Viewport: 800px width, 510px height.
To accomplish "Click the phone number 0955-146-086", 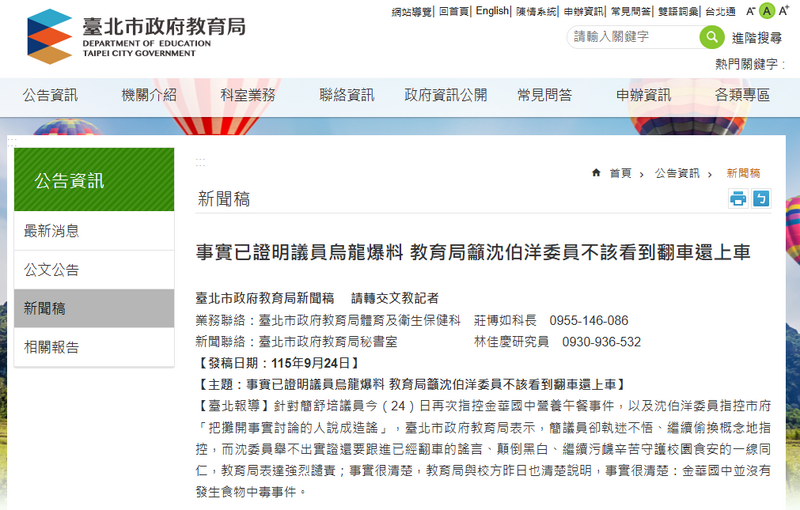I will coord(589,320).
